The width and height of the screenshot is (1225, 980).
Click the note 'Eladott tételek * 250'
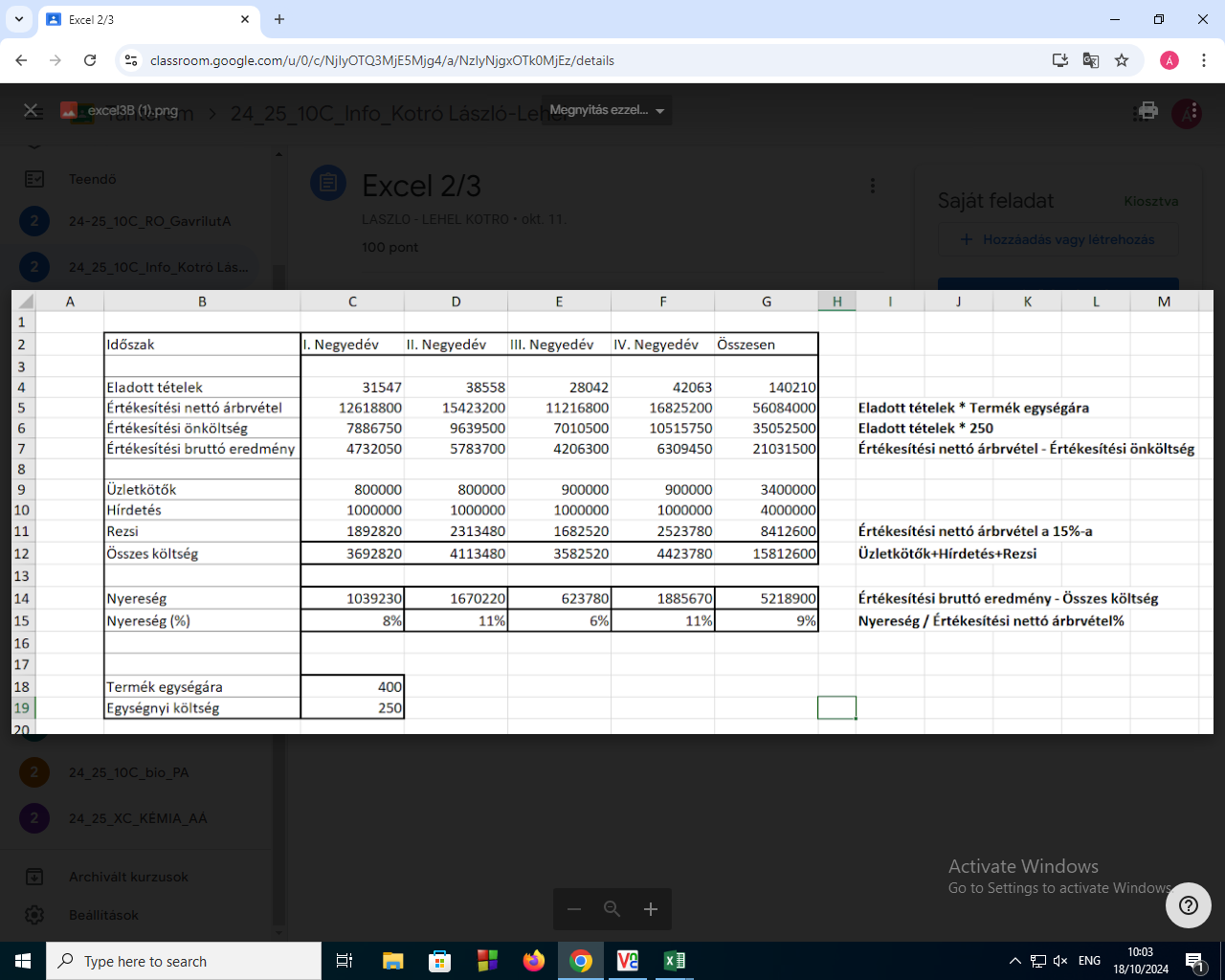(x=925, y=429)
